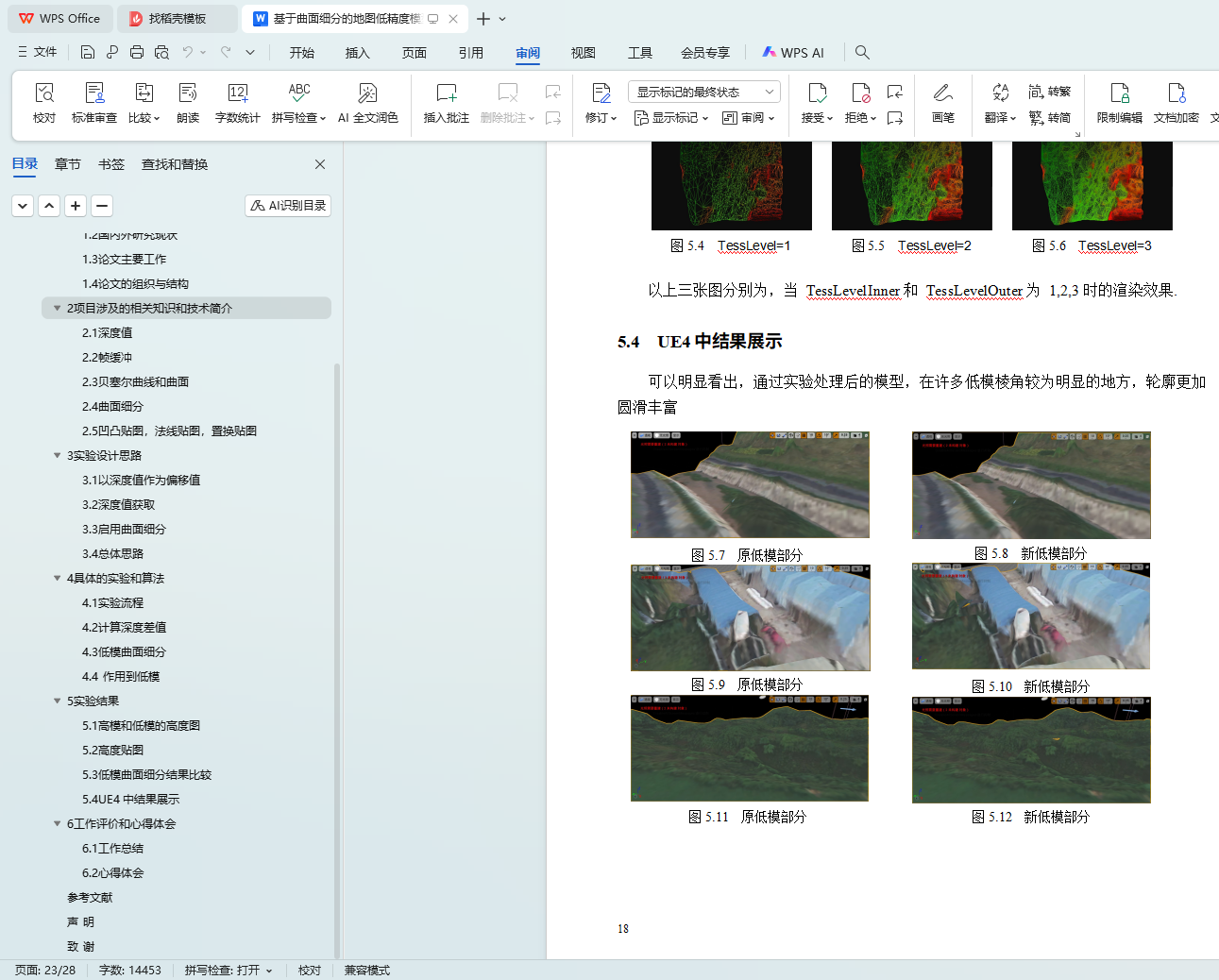
Task: Click the undo arrow icon
Action: [x=188, y=52]
